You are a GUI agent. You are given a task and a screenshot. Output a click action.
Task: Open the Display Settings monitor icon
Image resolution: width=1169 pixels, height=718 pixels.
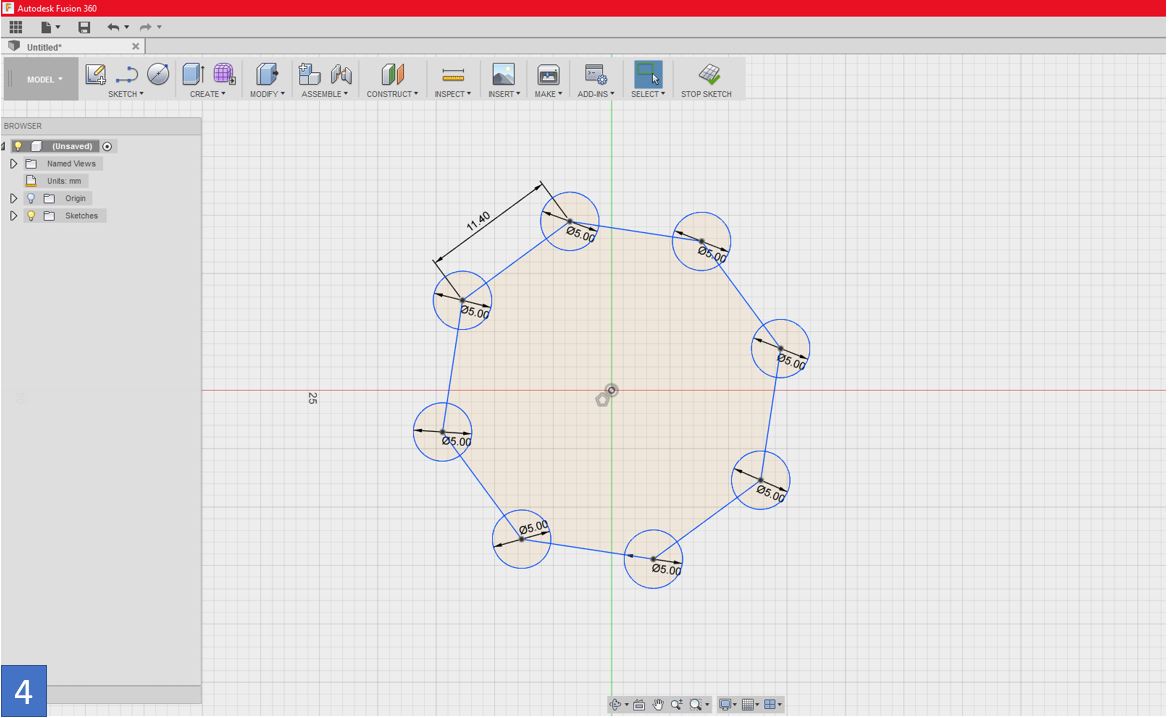point(725,704)
